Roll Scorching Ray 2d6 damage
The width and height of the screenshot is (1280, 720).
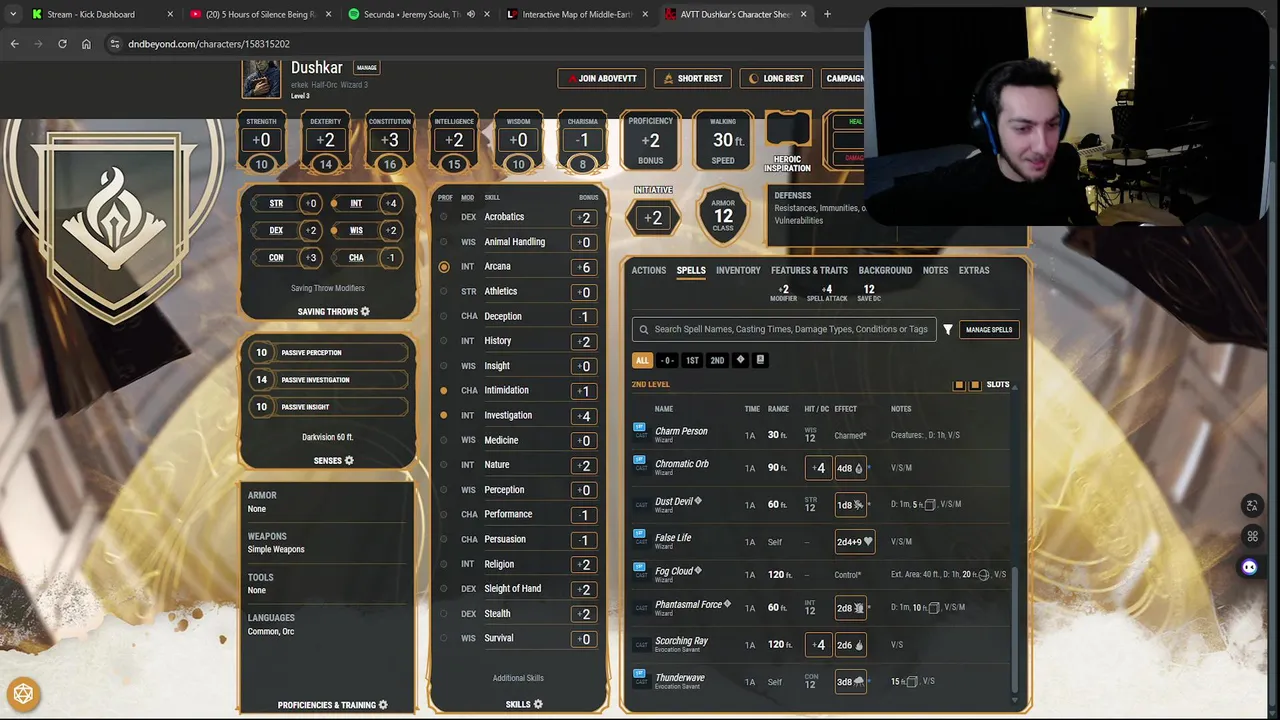pyautogui.click(x=849, y=645)
